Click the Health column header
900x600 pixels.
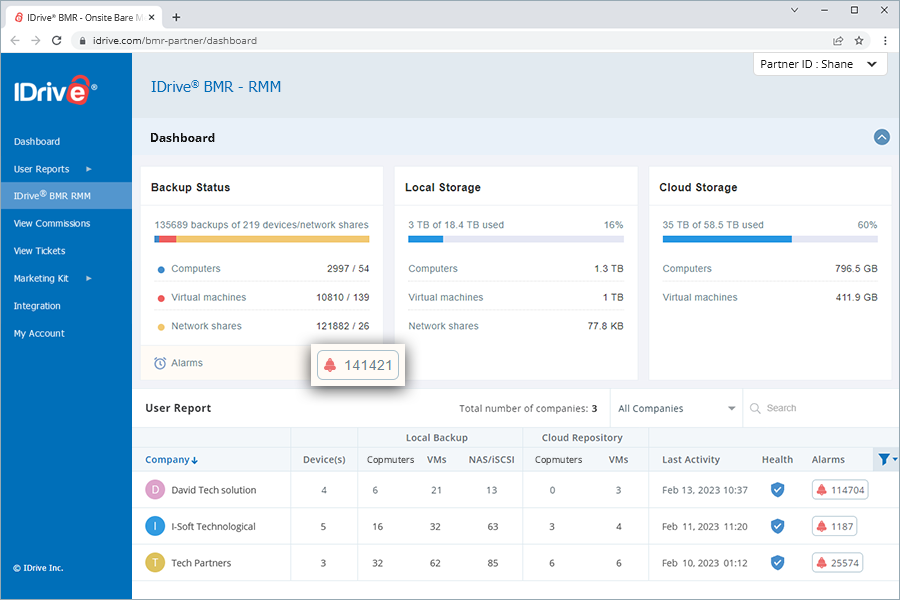coord(777,459)
